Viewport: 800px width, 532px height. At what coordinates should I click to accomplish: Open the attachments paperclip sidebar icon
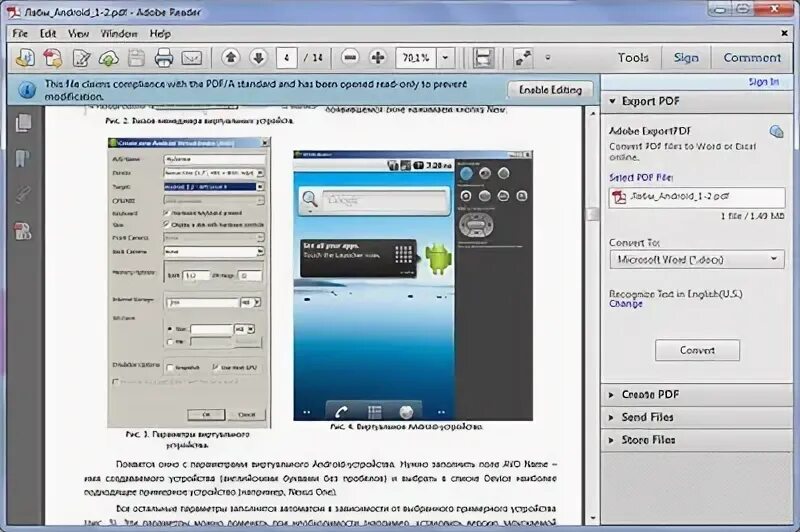tap(22, 194)
